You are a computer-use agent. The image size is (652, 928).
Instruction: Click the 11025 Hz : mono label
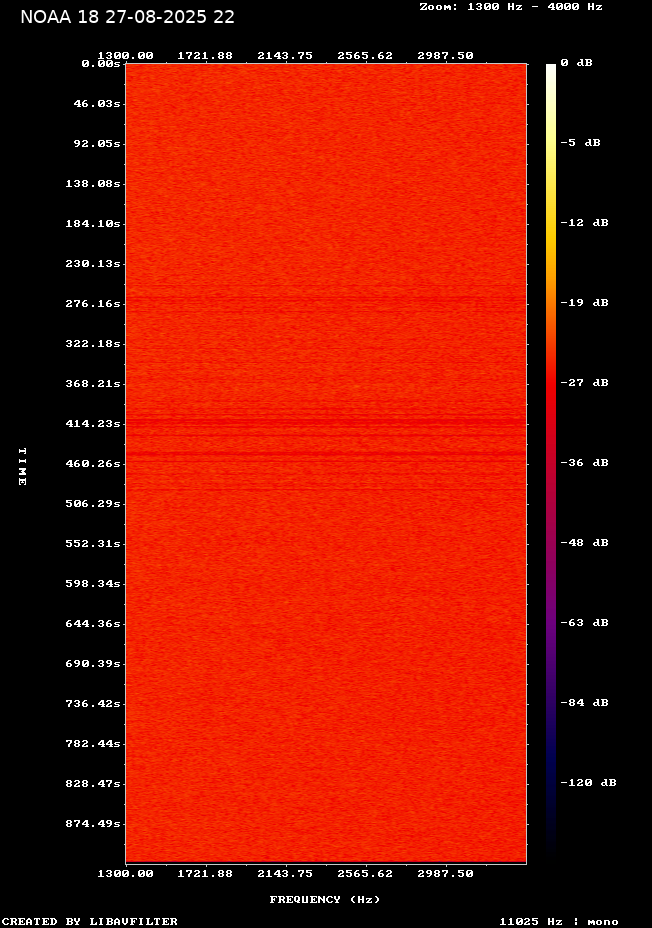[x=559, y=921]
